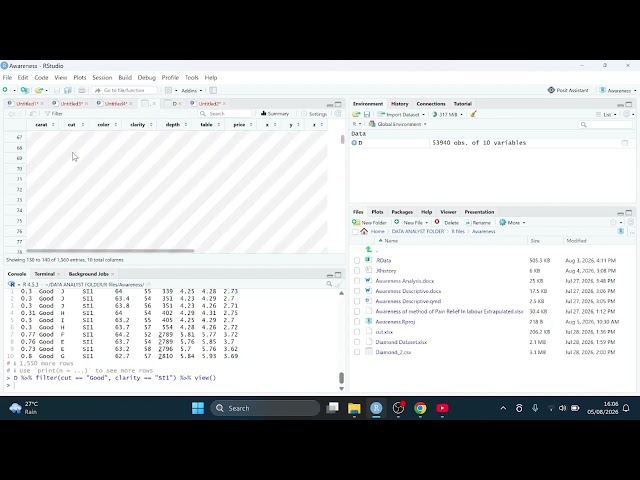This screenshot has height=480, width=640.
Task: Open the Tools menu
Action: [191, 78]
